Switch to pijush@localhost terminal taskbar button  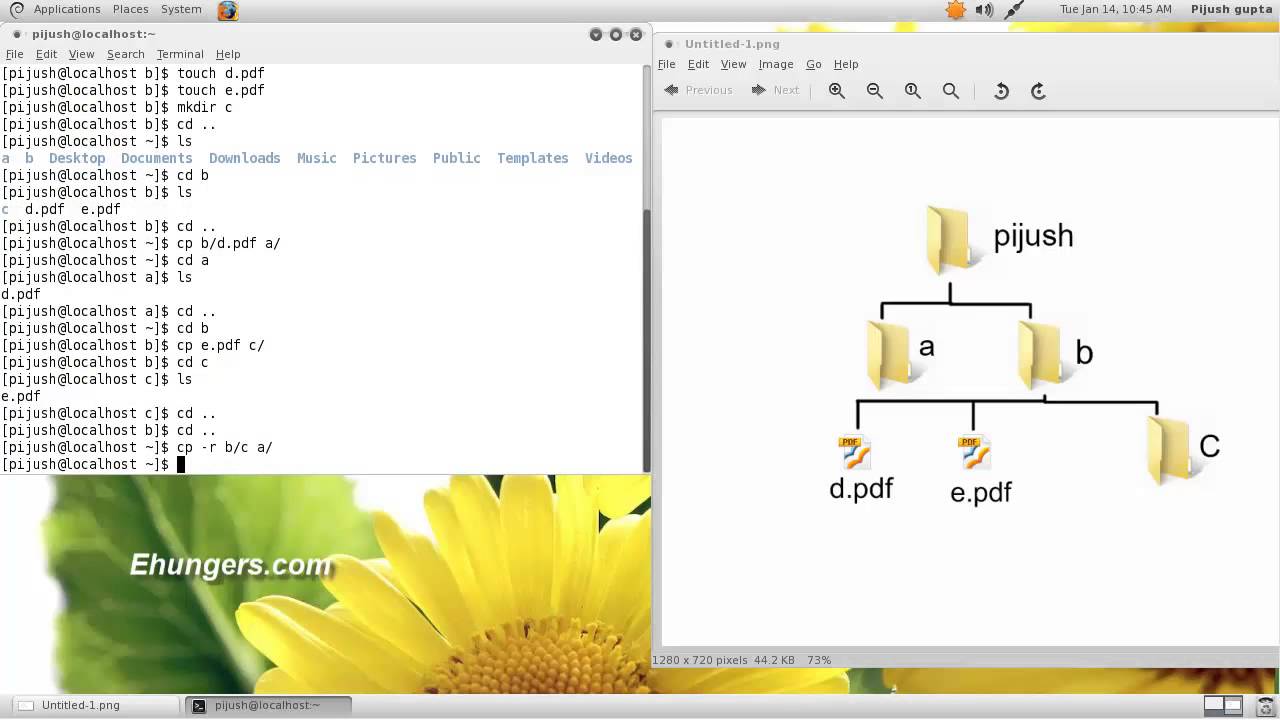tap(269, 705)
